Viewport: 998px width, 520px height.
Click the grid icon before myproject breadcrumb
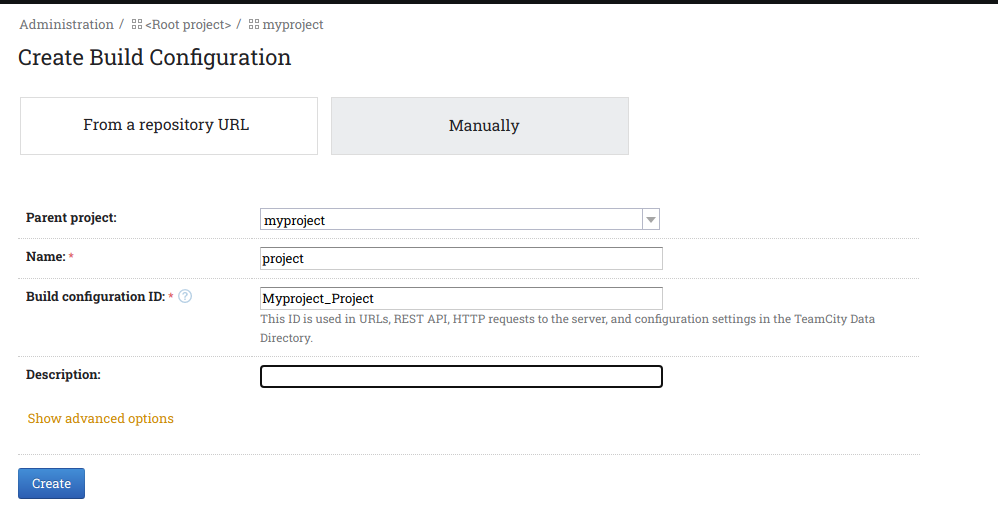click(x=254, y=24)
